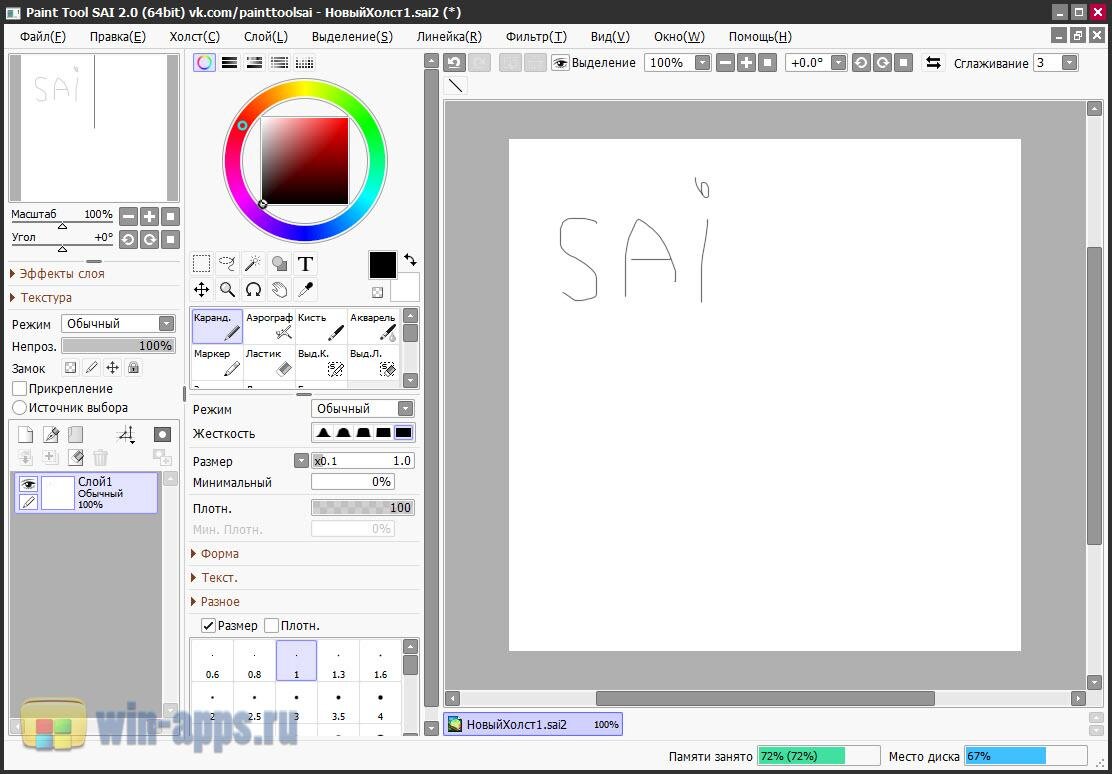1112x774 pixels.
Task: Open the Холст menu
Action: click(194, 36)
